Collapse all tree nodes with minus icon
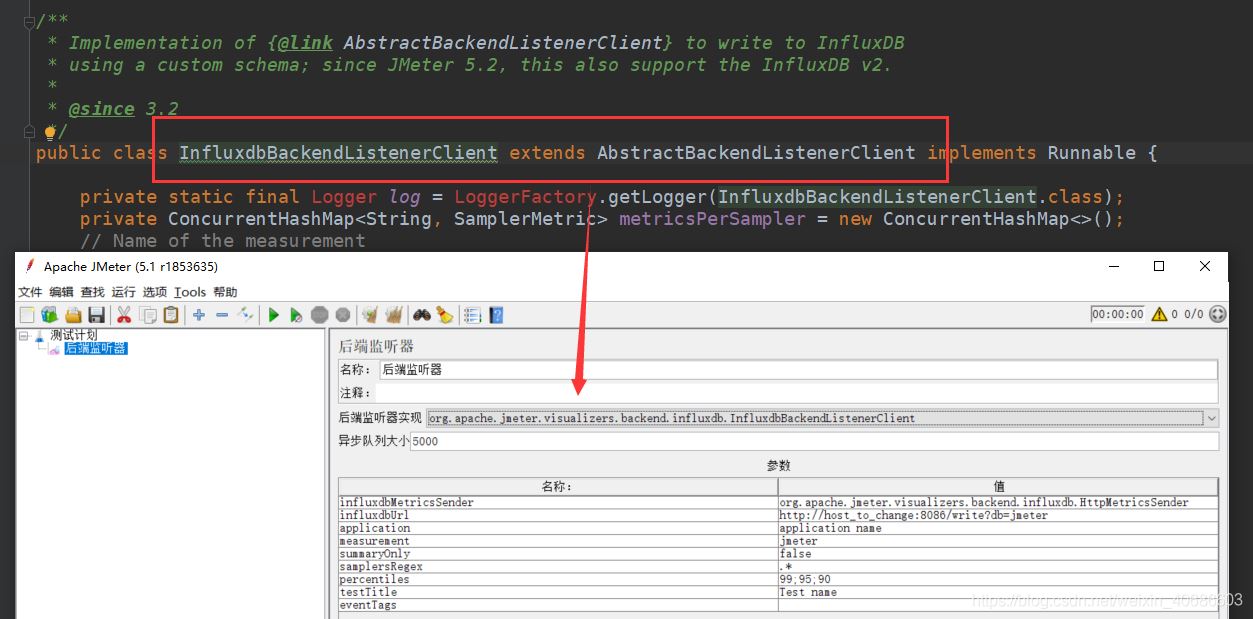The image size is (1253, 619). coord(222,315)
